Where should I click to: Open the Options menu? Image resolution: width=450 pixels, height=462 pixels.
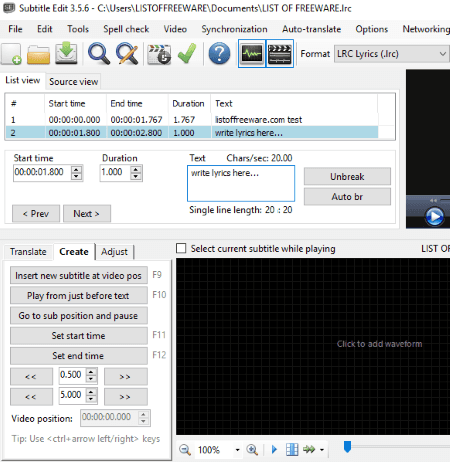coord(372,29)
